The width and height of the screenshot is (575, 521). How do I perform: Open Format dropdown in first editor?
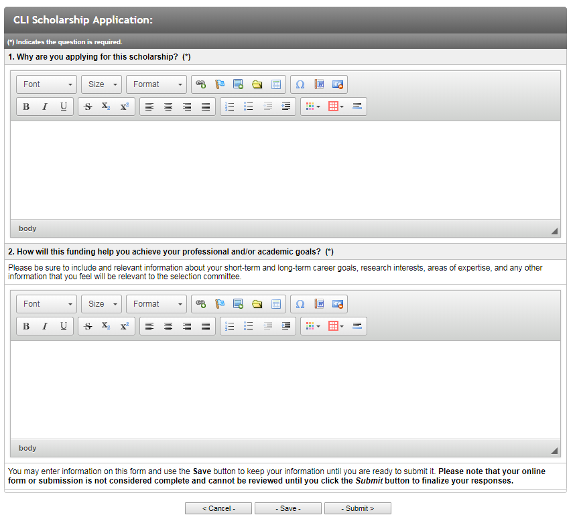point(157,84)
